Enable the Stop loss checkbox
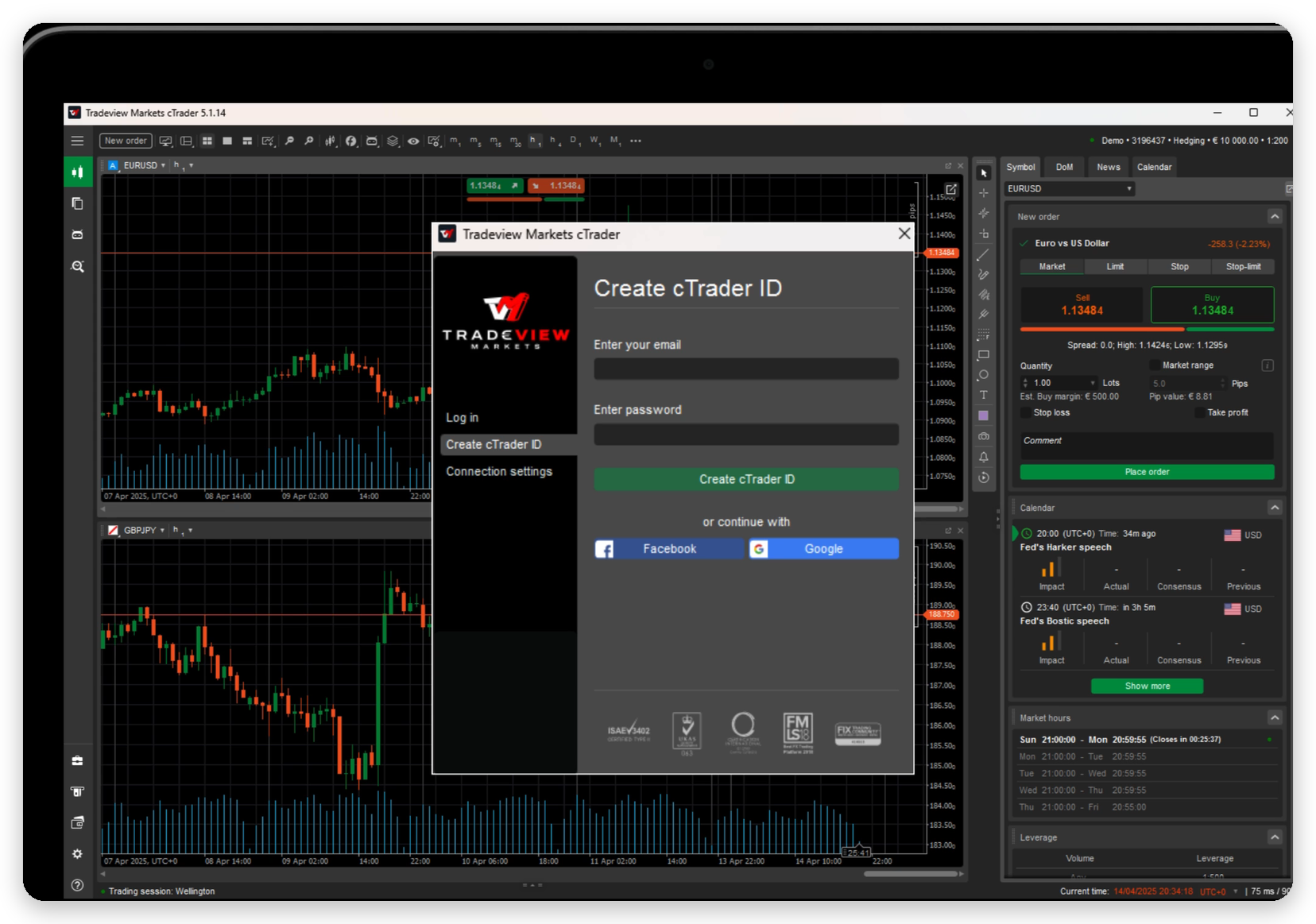This screenshot has width=1316, height=924. pos(1026,412)
